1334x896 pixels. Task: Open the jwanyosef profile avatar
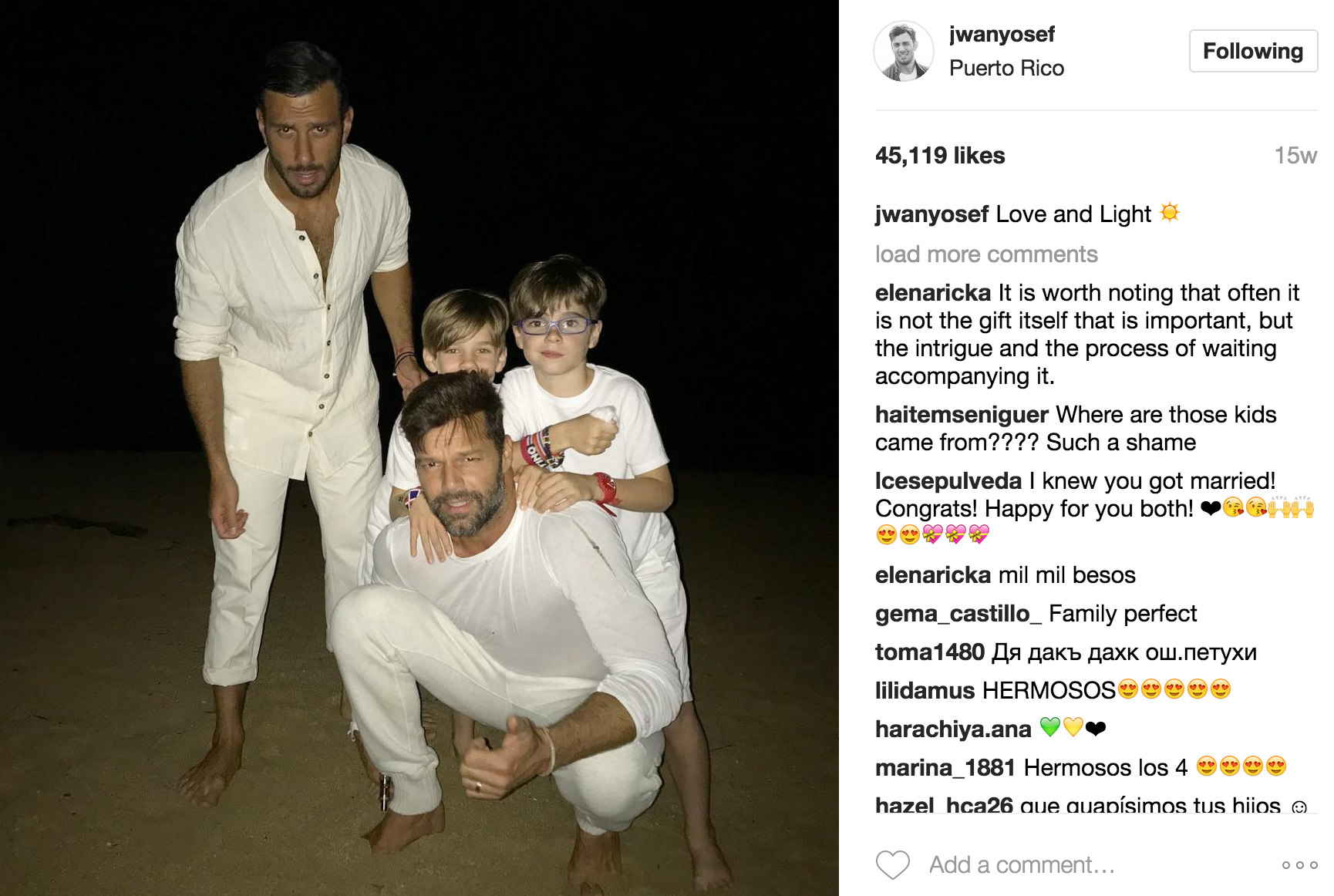click(904, 51)
